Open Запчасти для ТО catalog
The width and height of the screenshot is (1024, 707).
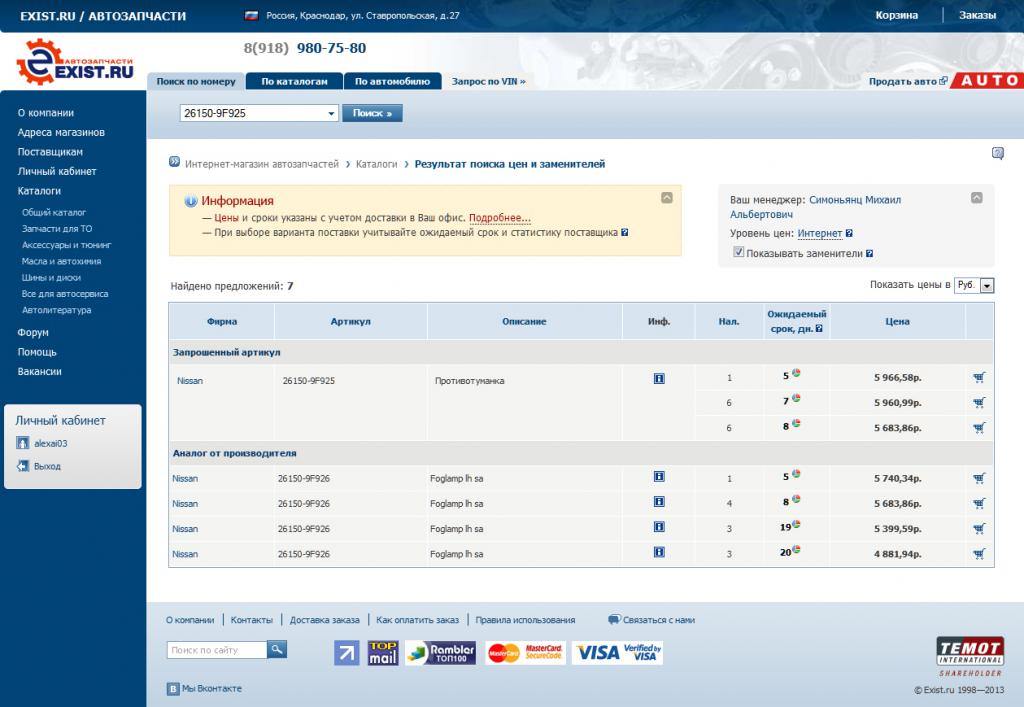coord(57,228)
